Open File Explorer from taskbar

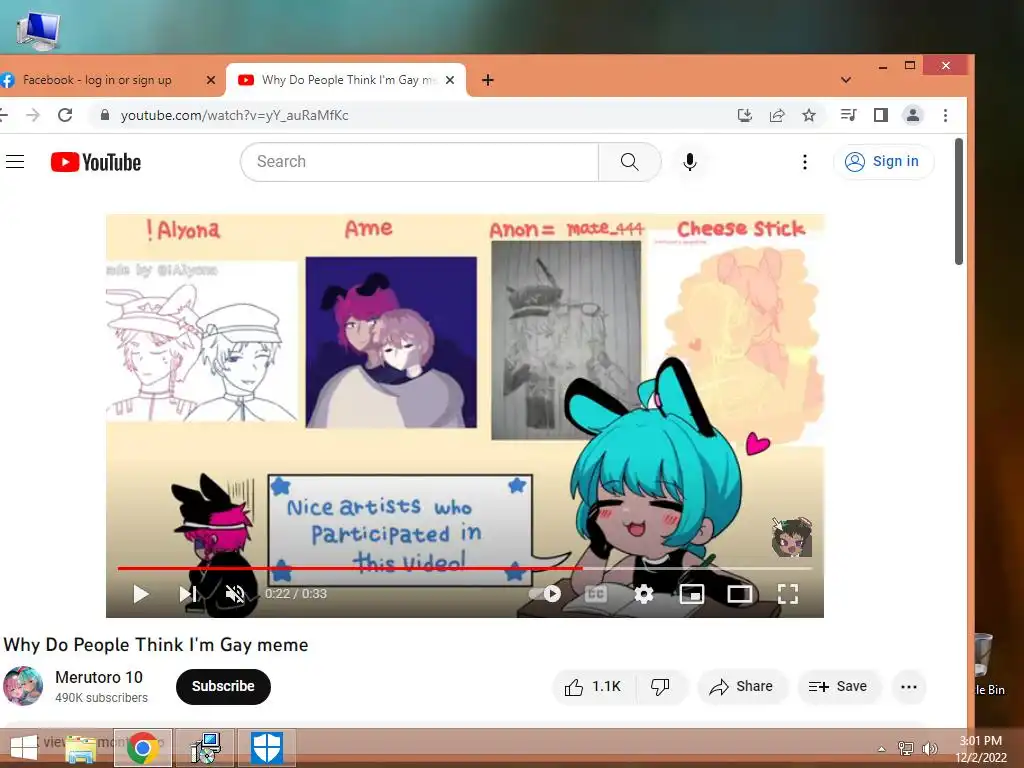(x=81, y=748)
